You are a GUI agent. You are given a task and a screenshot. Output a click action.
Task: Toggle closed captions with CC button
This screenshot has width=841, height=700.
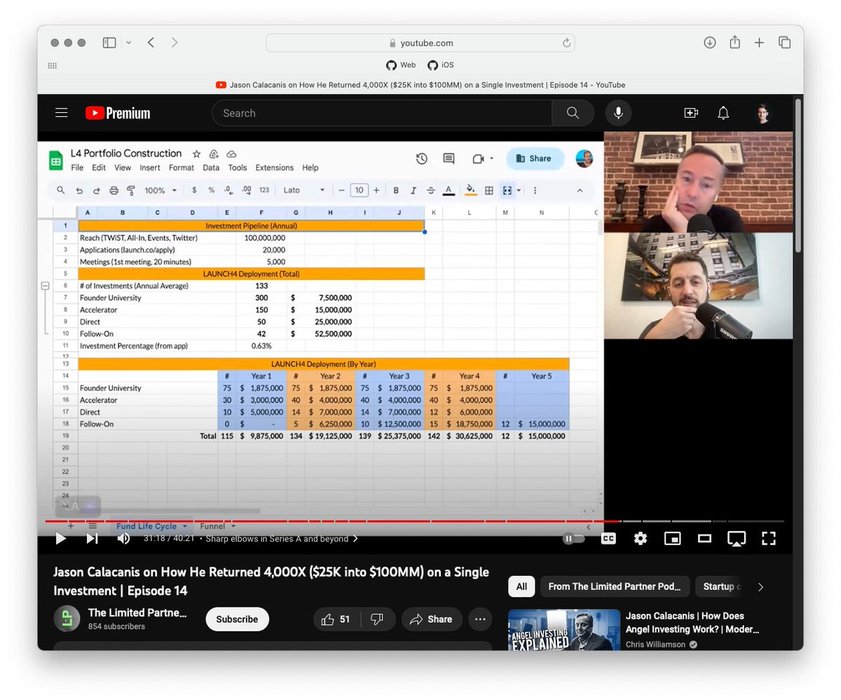pos(608,538)
